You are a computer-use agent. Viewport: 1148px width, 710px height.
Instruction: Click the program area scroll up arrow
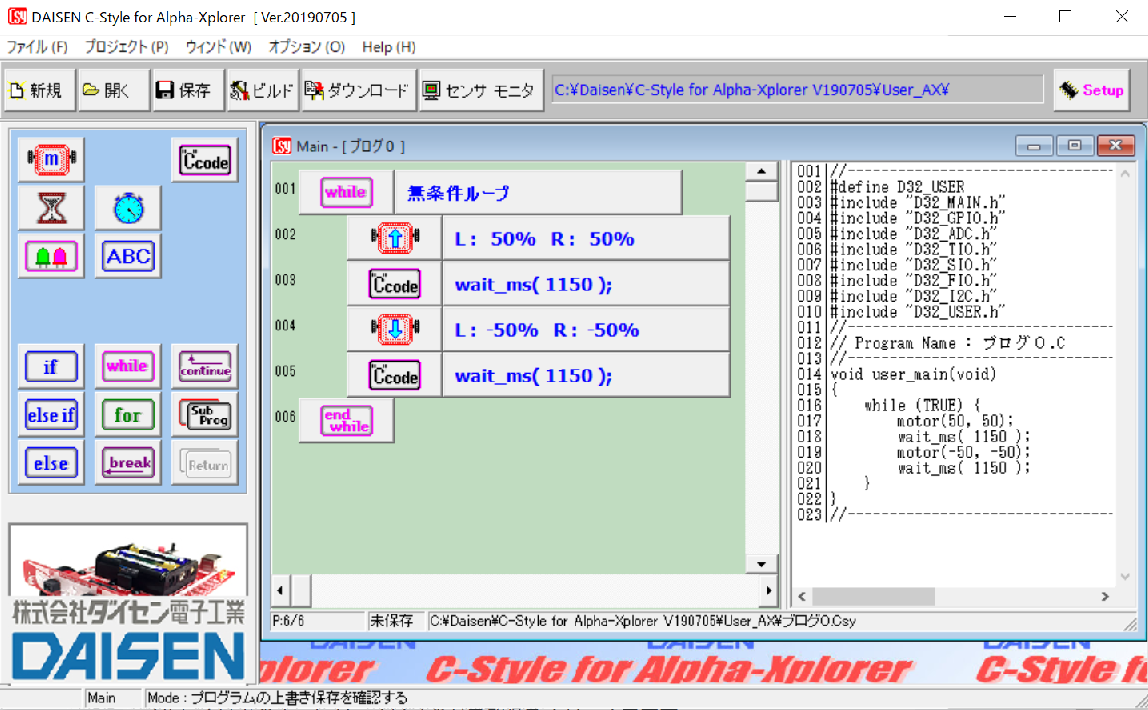[x=761, y=171]
